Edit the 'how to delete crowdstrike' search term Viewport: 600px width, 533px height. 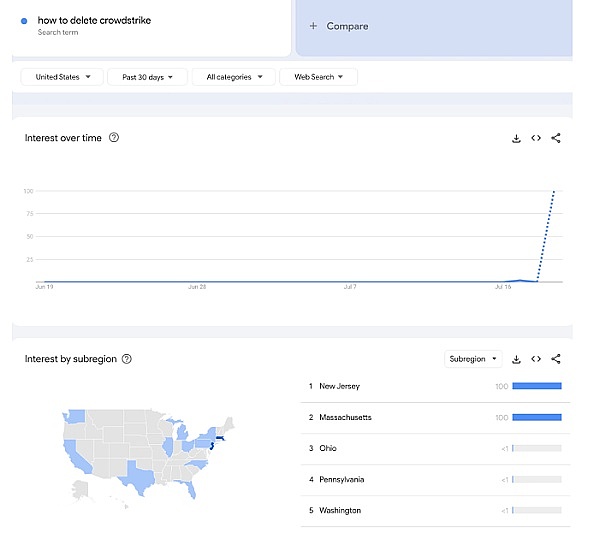click(93, 20)
